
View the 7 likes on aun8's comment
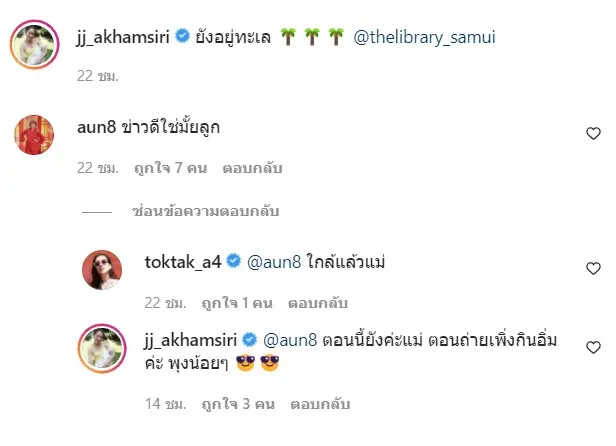170,168
